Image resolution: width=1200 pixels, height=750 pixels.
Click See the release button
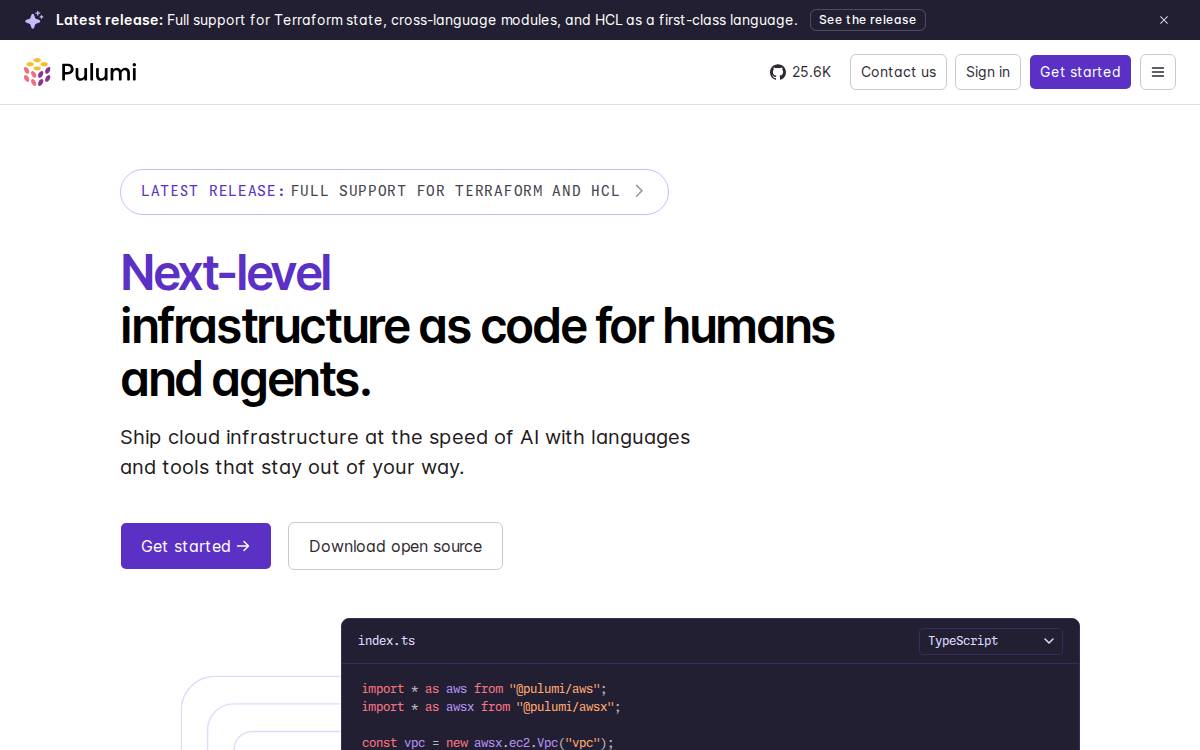[x=867, y=20]
